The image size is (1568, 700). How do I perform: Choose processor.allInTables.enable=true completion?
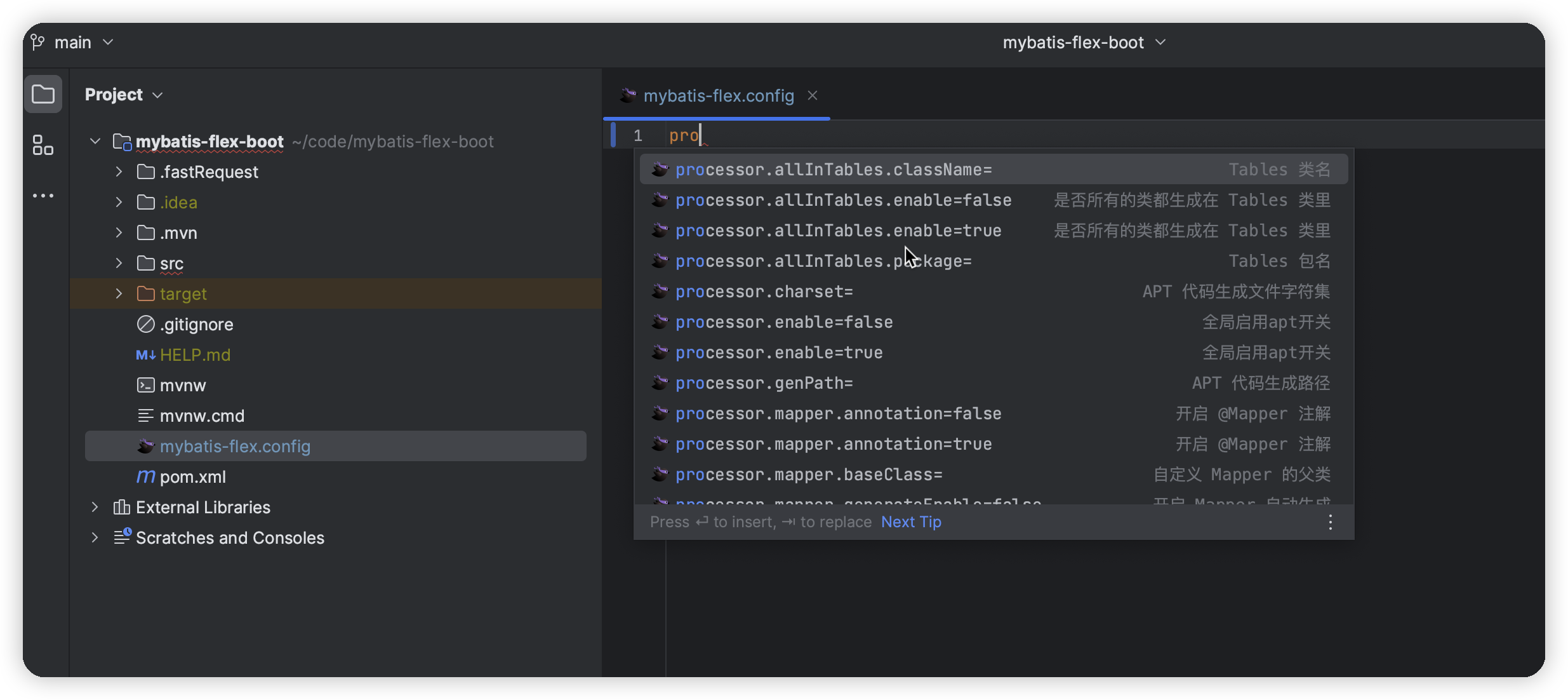pos(993,231)
